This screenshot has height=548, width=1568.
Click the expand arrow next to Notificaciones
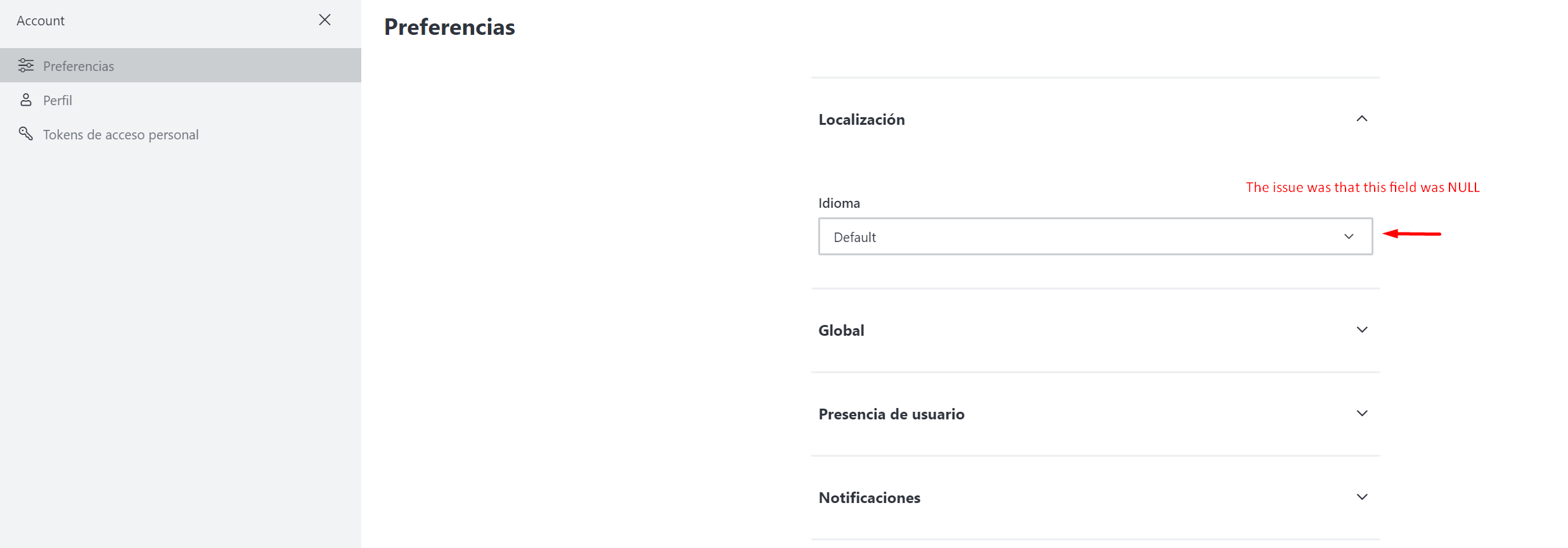(1362, 497)
